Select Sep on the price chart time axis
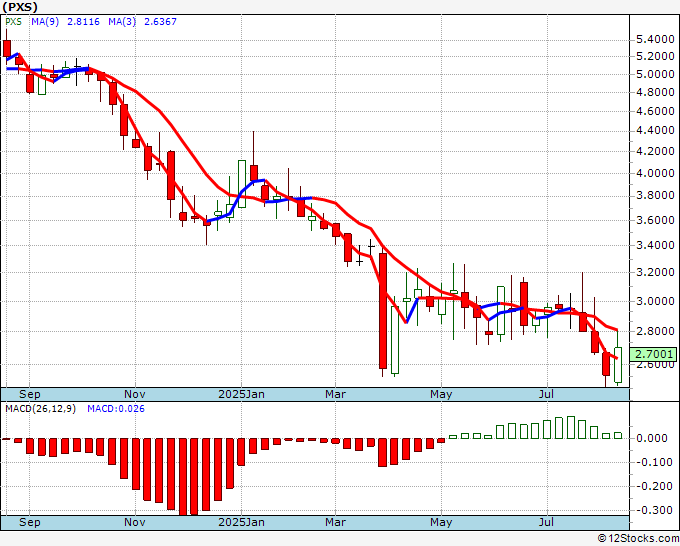This screenshot has height=546, width=680. (x=30, y=394)
